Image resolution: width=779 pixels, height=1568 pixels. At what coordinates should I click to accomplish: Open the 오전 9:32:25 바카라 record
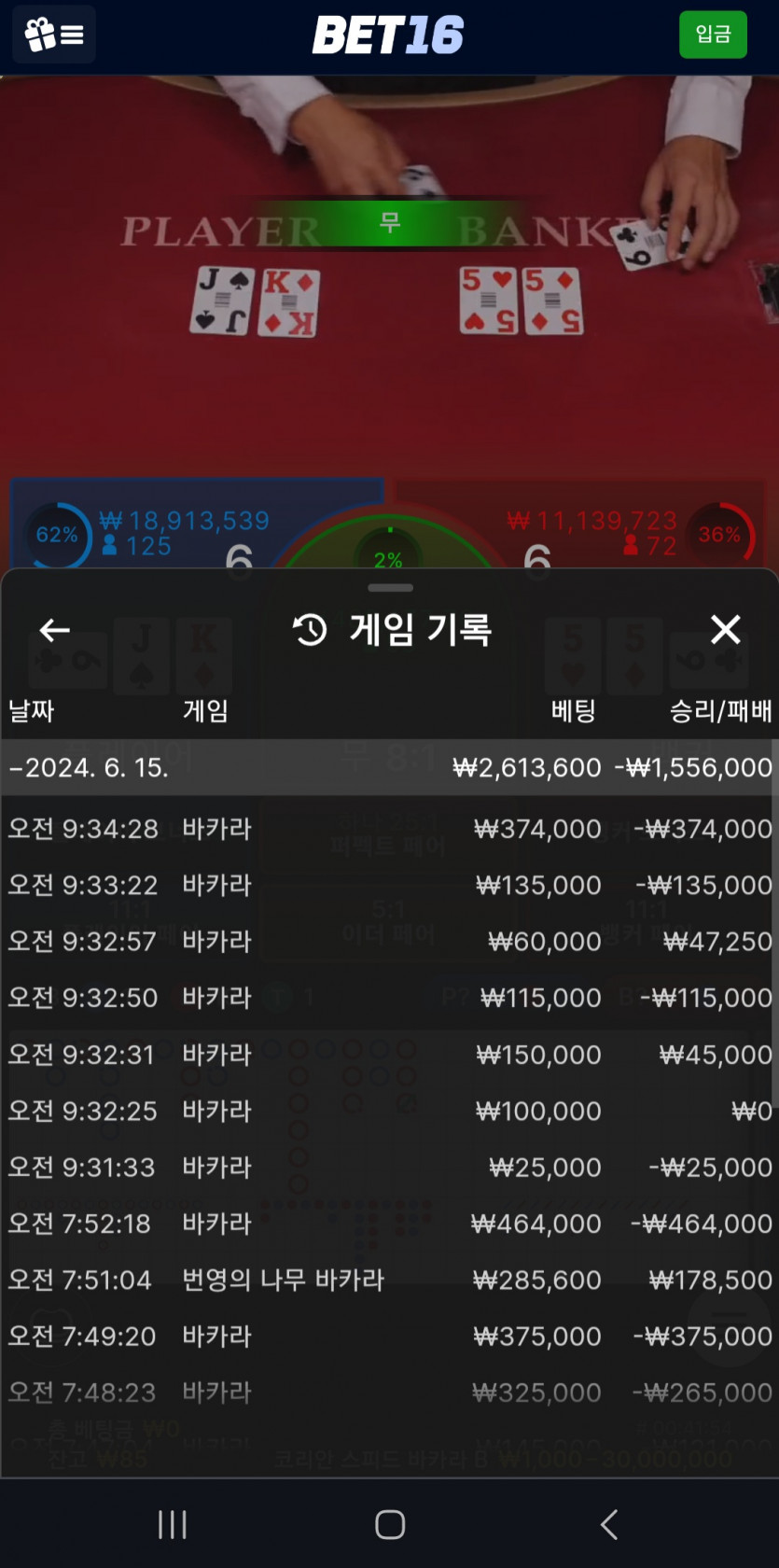tap(389, 1111)
